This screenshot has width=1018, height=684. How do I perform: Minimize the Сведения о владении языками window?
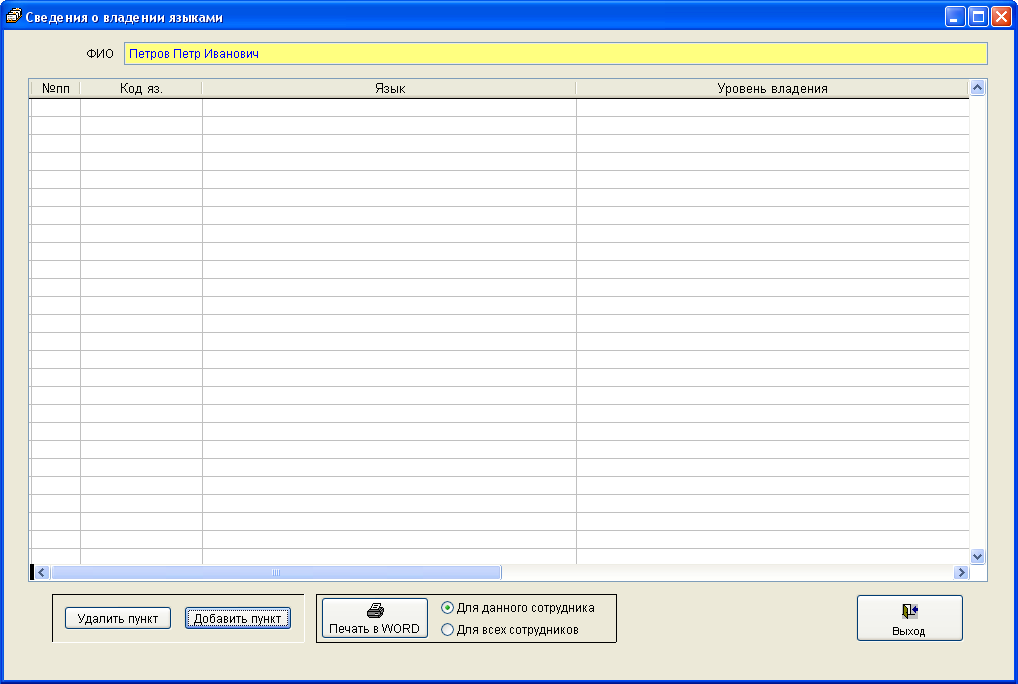pyautogui.click(x=954, y=17)
